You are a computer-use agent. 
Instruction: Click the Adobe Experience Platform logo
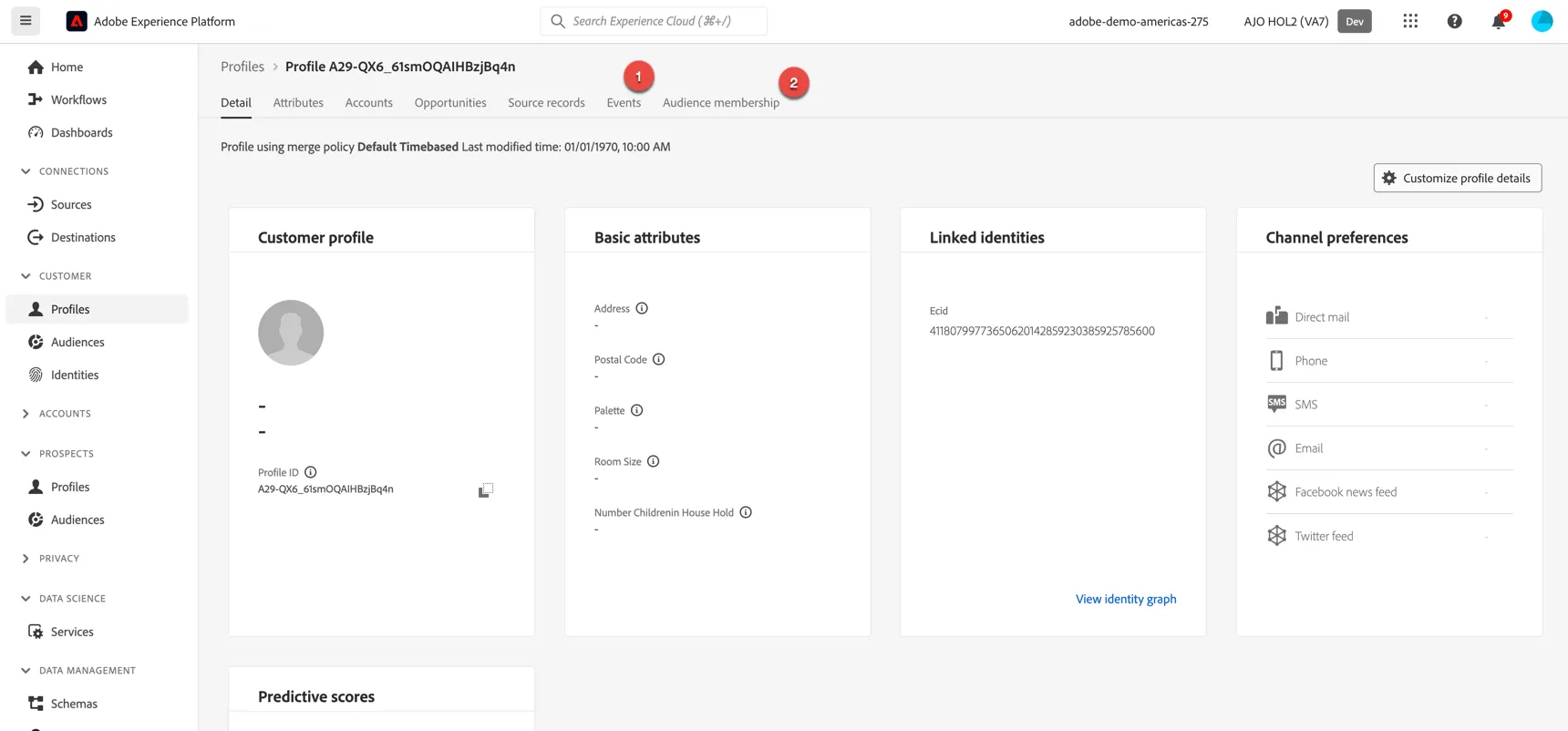coord(77,21)
